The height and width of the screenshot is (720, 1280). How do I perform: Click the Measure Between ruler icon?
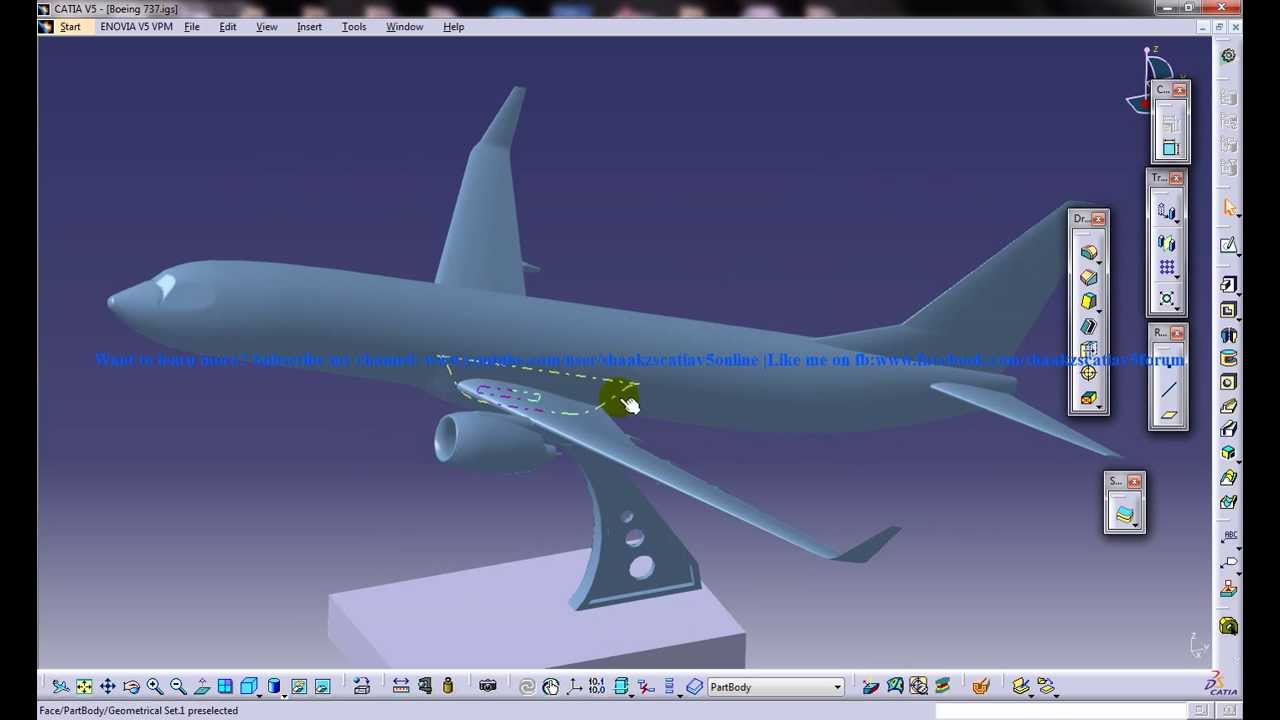tap(401, 687)
